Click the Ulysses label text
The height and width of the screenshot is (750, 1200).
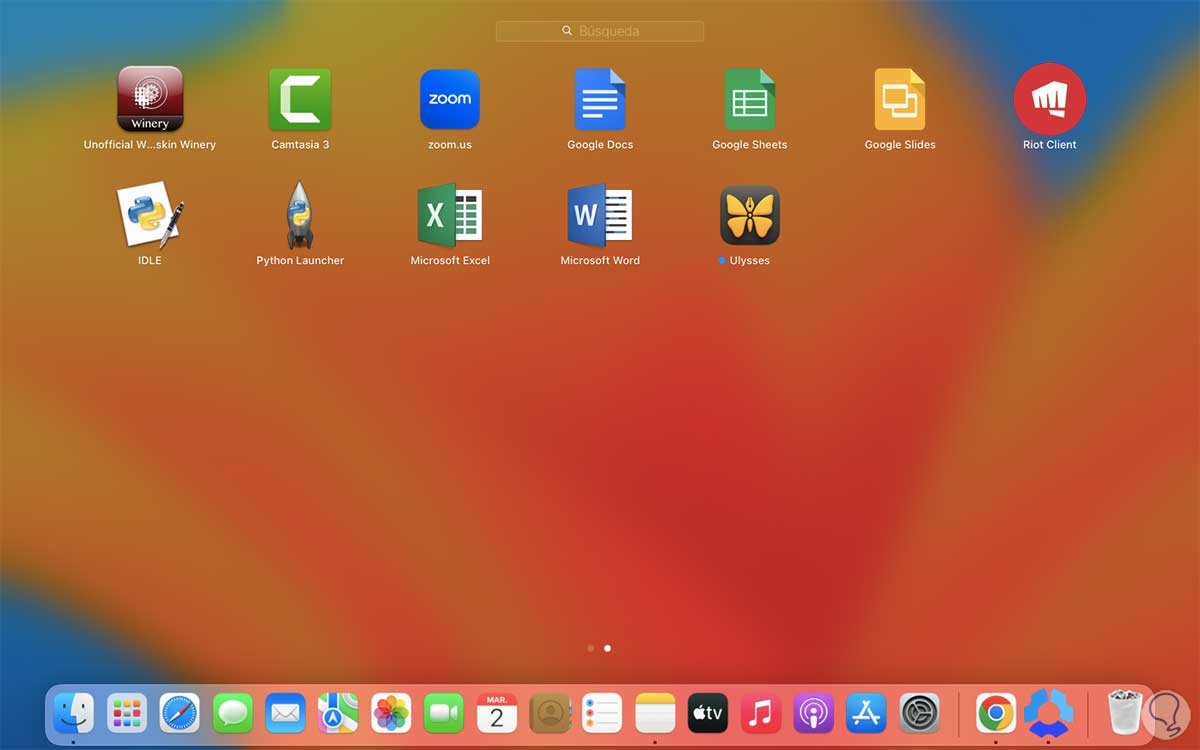point(750,261)
